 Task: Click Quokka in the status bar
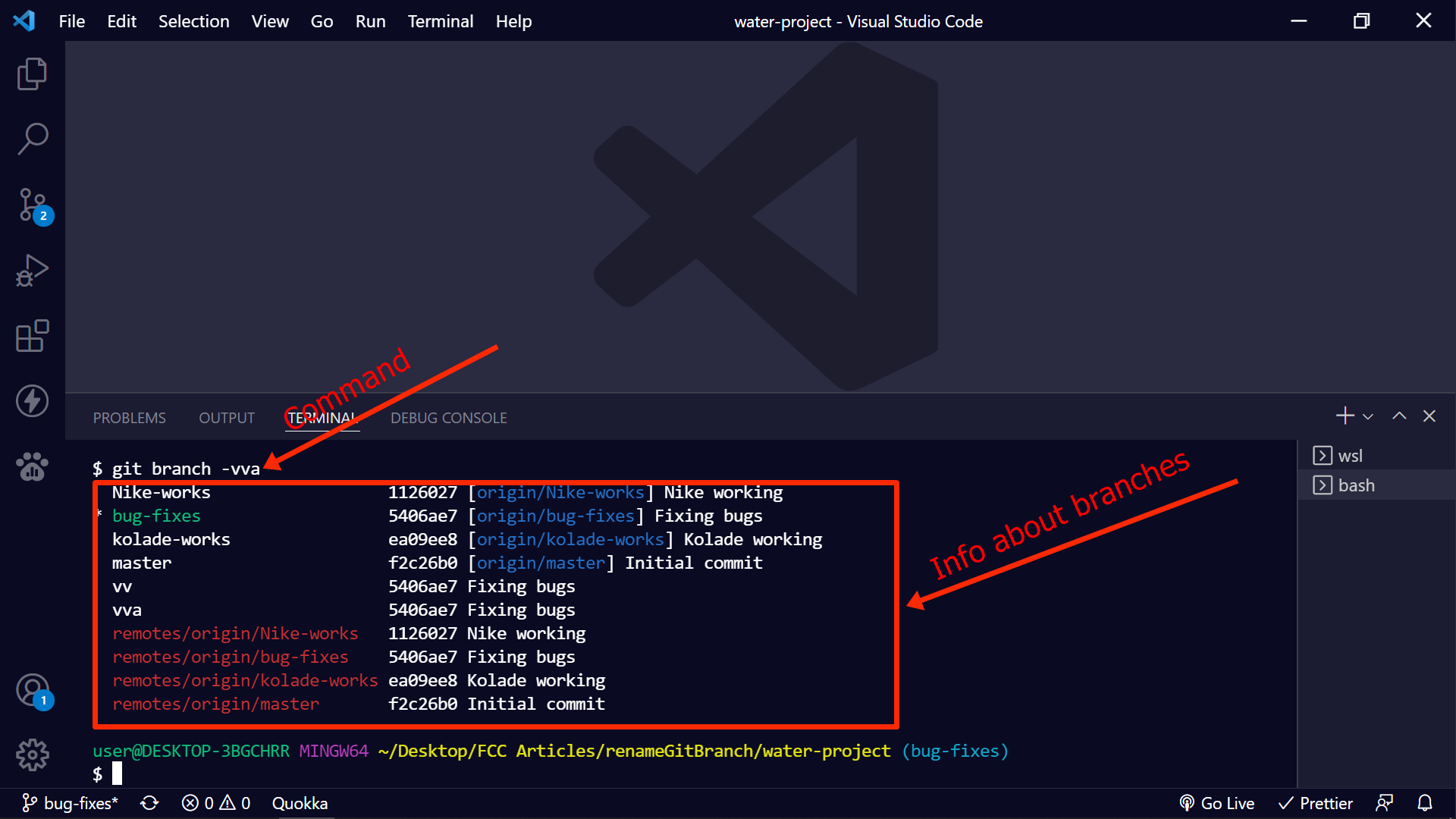pyautogui.click(x=300, y=803)
